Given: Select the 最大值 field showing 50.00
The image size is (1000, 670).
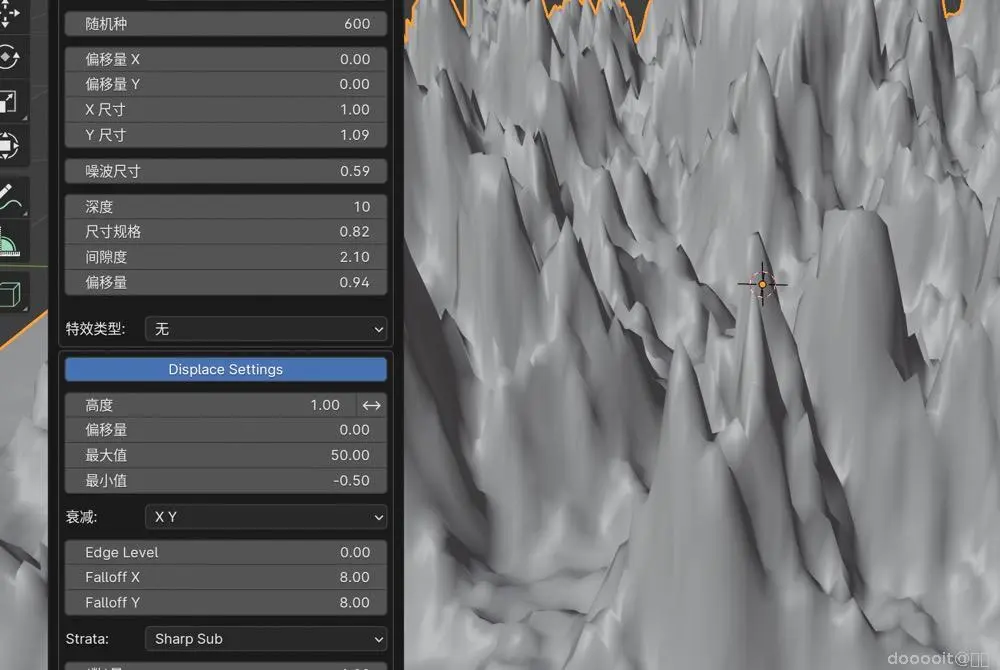Looking at the screenshot, I should click(x=226, y=455).
